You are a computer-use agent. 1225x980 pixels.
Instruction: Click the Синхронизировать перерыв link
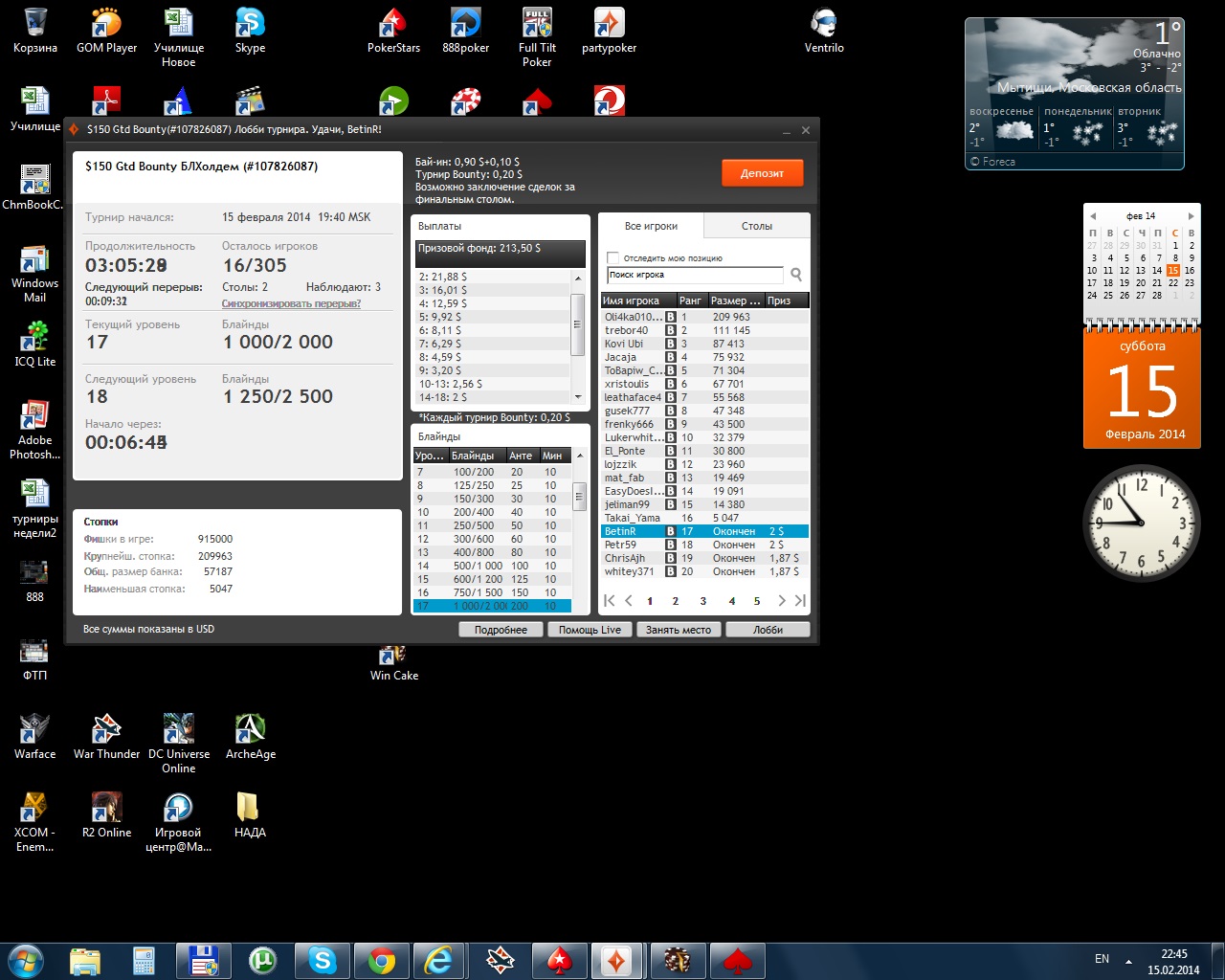[291, 303]
